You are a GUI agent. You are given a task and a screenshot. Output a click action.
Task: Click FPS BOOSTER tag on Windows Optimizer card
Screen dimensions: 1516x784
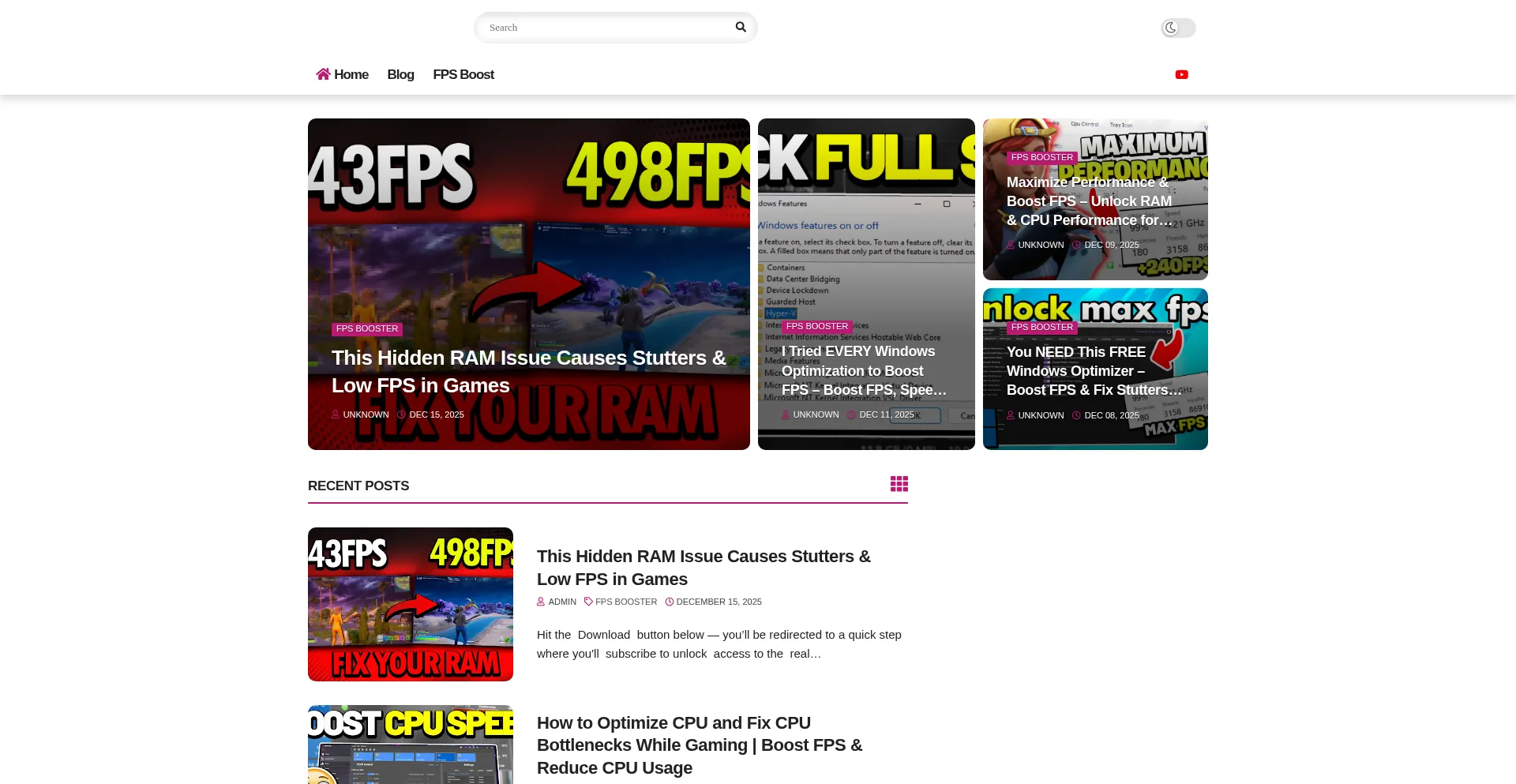[1041, 328]
